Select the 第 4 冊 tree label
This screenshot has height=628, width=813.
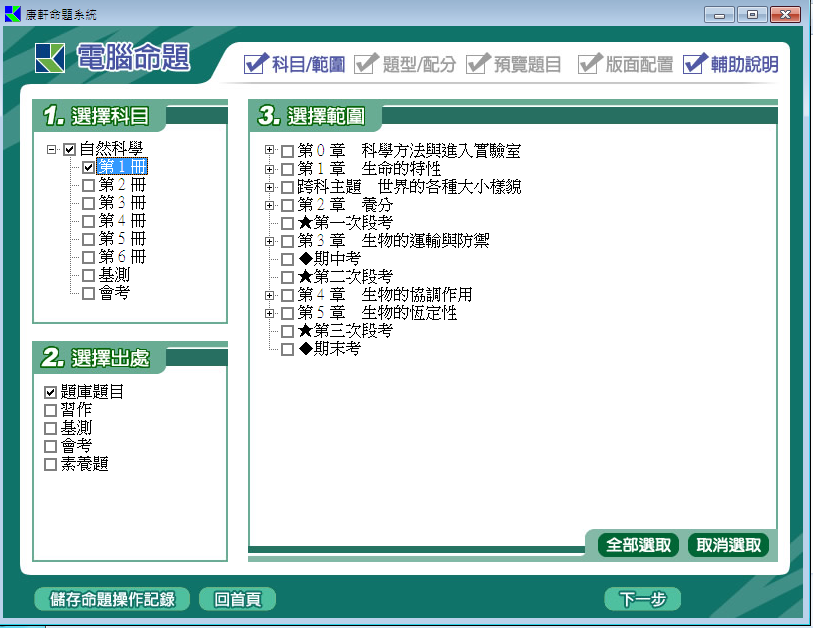click(122, 220)
